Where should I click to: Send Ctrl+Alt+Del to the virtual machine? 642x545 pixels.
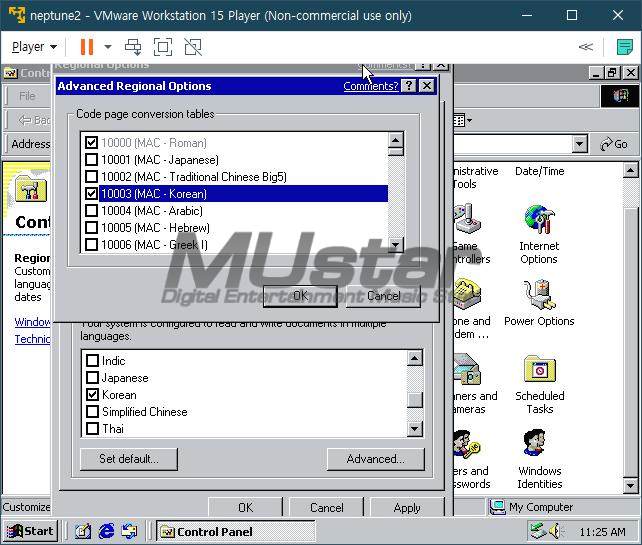pos(133,47)
